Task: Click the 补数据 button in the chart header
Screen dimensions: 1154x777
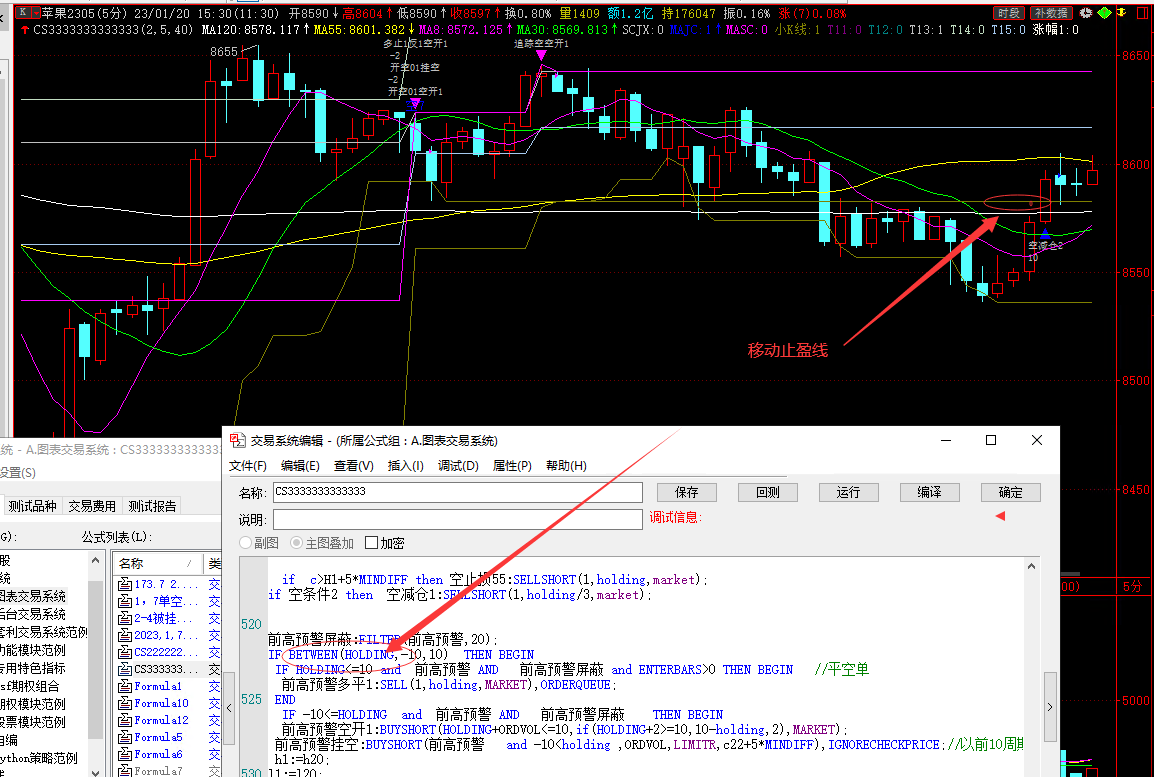Action: tap(1051, 13)
